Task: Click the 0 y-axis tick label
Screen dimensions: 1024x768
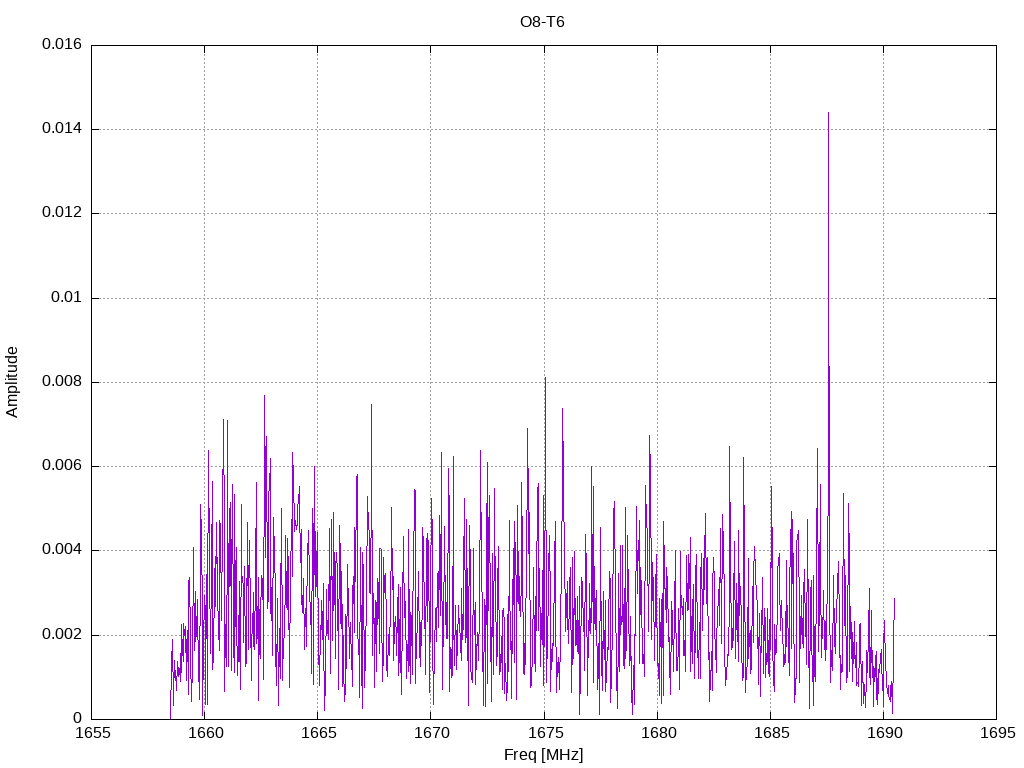Action: [x=78, y=719]
